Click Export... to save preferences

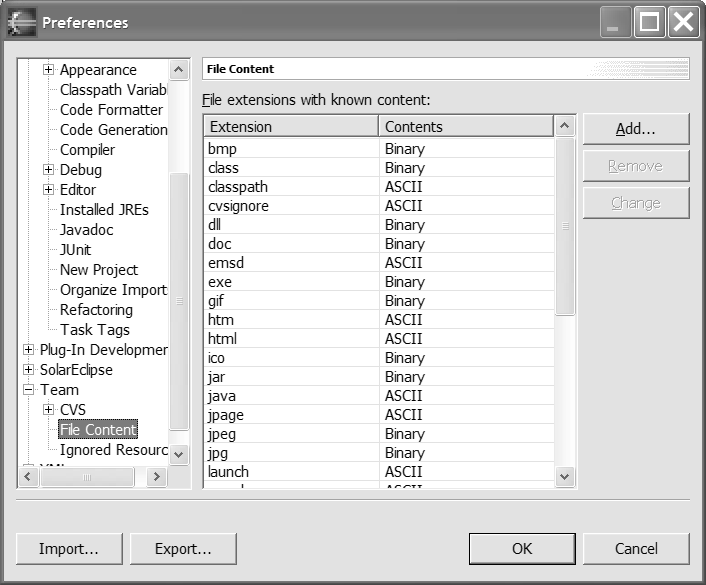point(183,548)
